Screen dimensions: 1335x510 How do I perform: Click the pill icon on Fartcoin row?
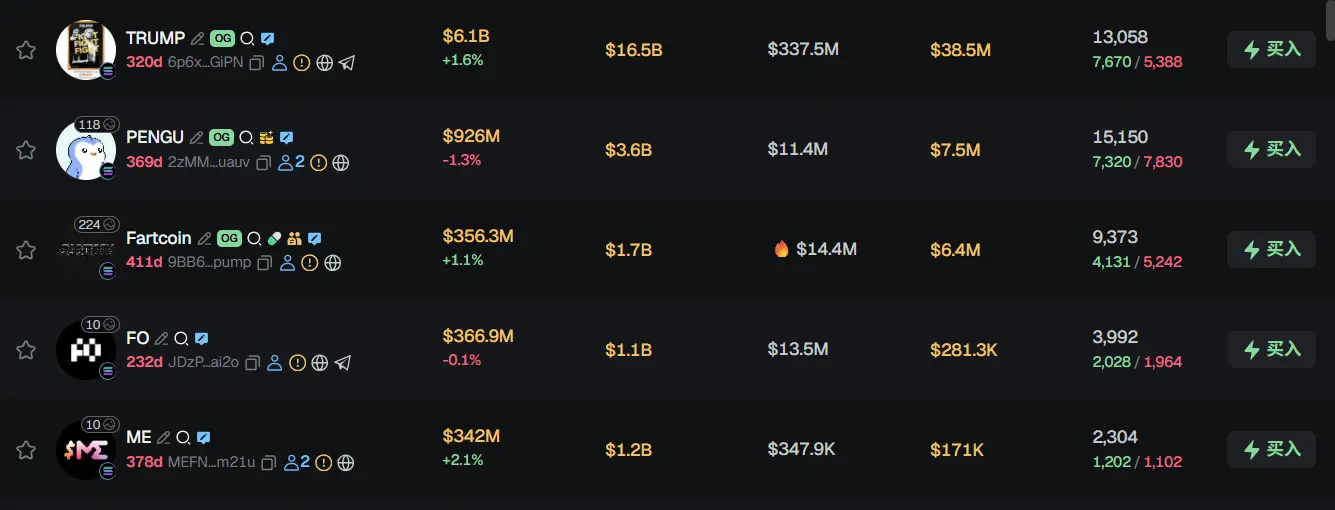click(275, 239)
